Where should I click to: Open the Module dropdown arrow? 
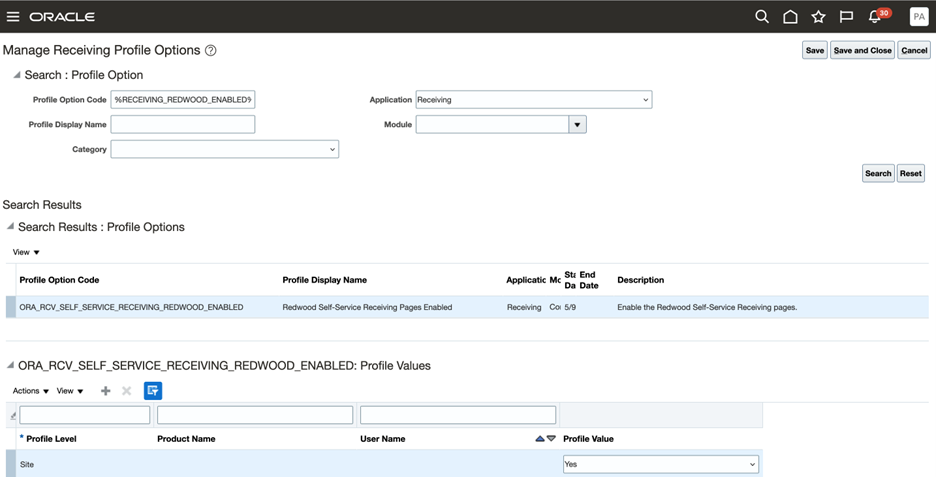(x=577, y=125)
